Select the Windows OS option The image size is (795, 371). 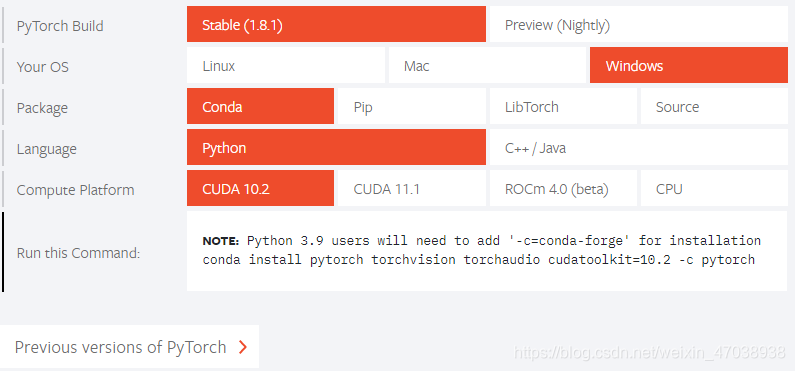click(689, 65)
